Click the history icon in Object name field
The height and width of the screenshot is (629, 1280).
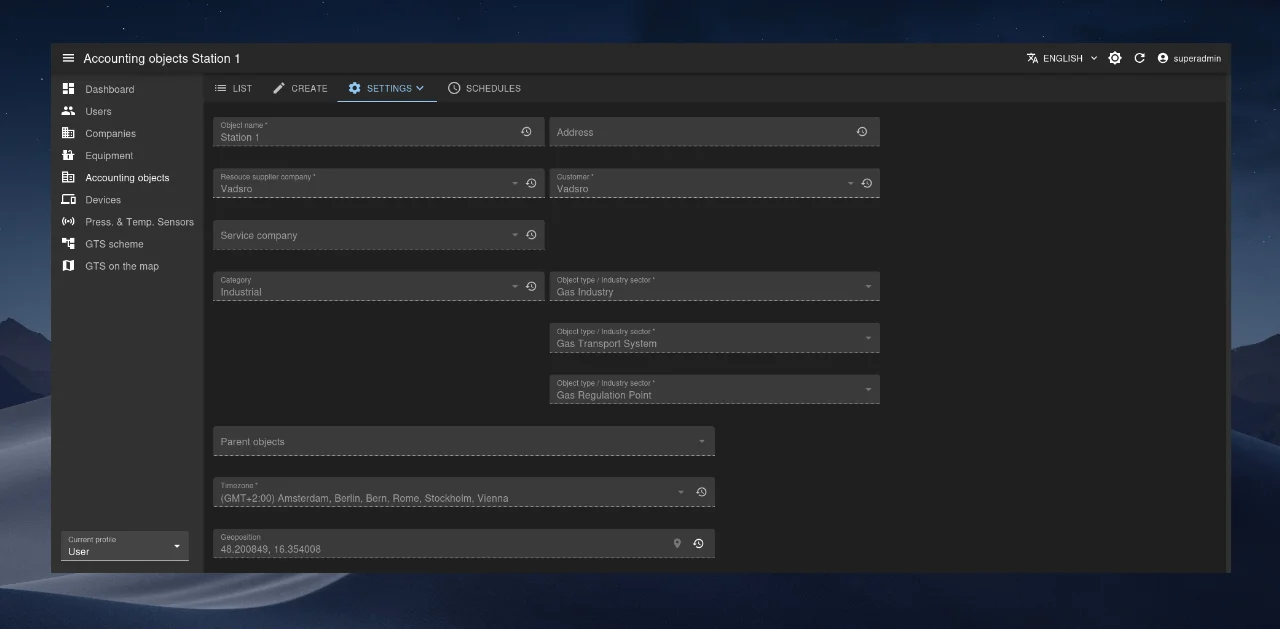coord(526,132)
